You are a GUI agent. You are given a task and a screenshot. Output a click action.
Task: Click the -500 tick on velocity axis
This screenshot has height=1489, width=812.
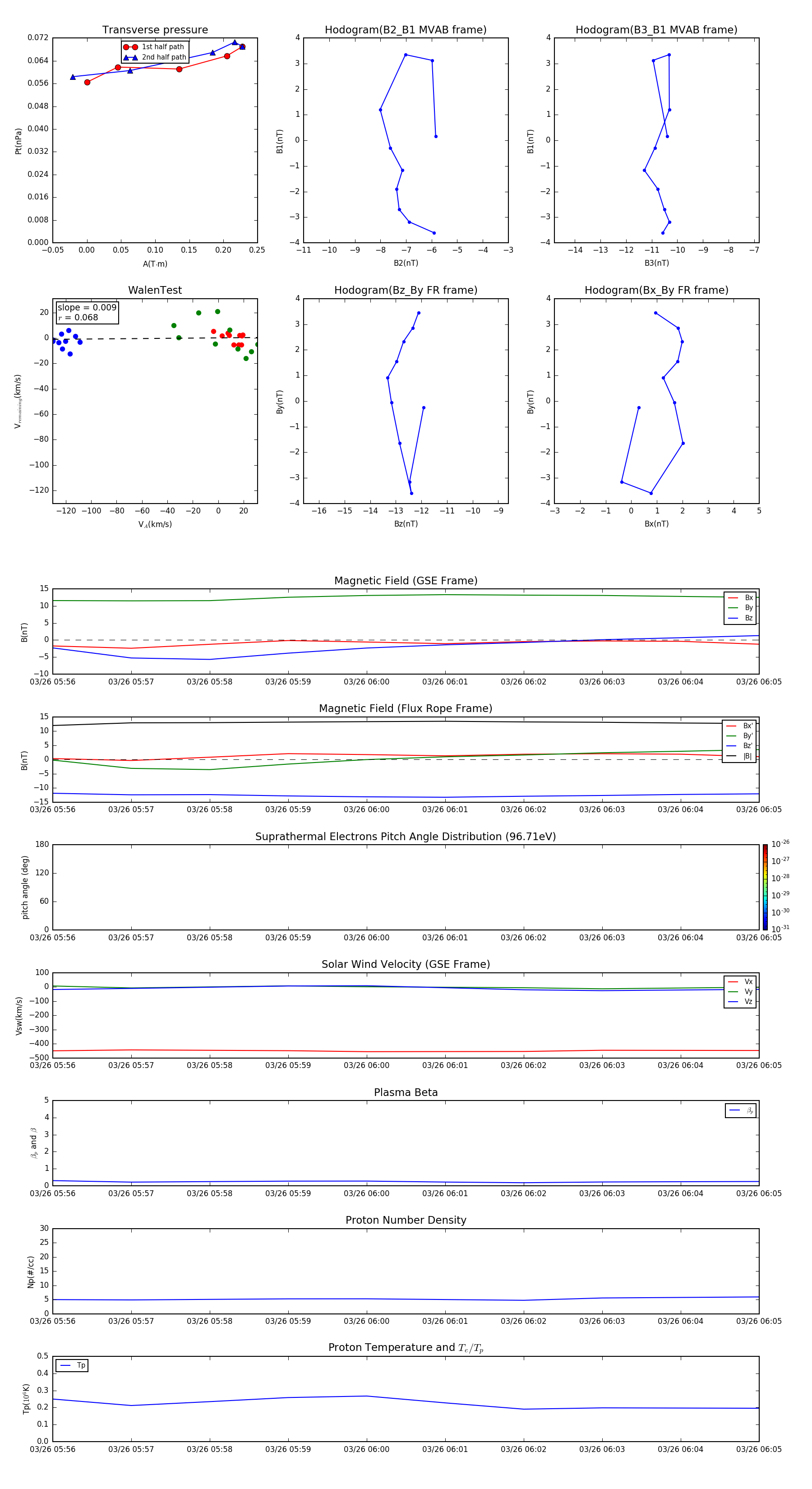(39, 1058)
